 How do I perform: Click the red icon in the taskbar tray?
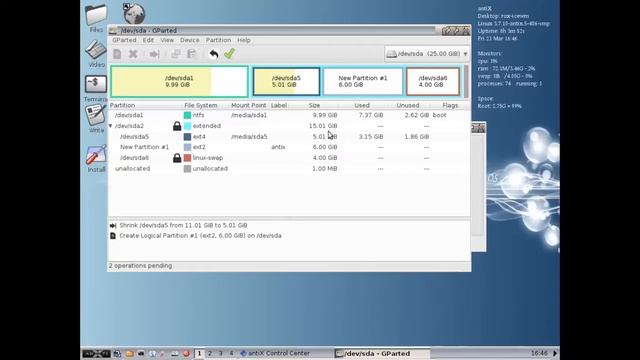186,353
